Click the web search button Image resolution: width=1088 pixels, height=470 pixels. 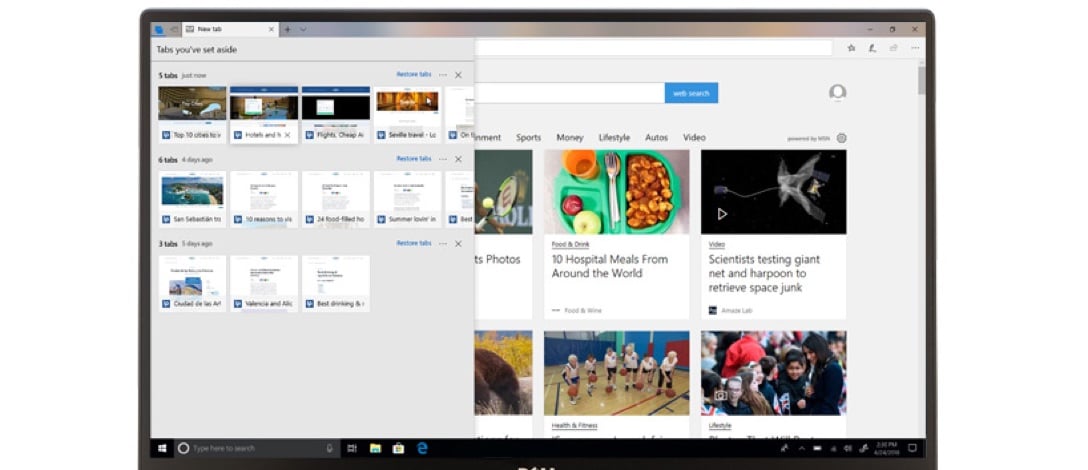coord(691,93)
